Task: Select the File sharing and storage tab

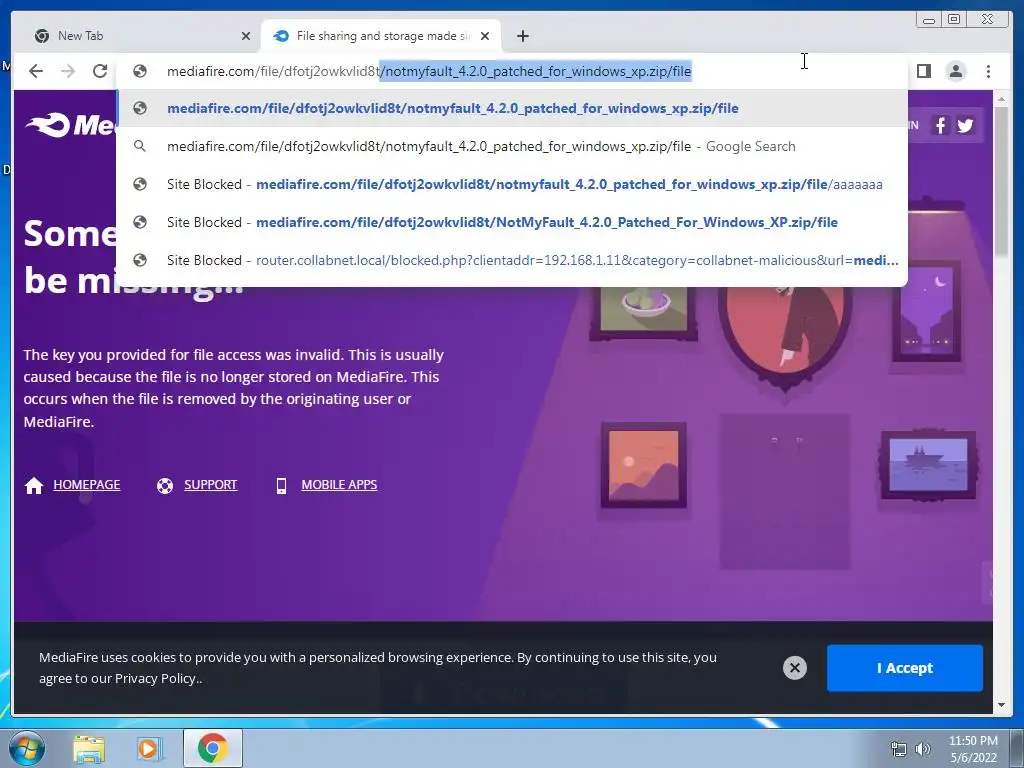Action: 381,36
